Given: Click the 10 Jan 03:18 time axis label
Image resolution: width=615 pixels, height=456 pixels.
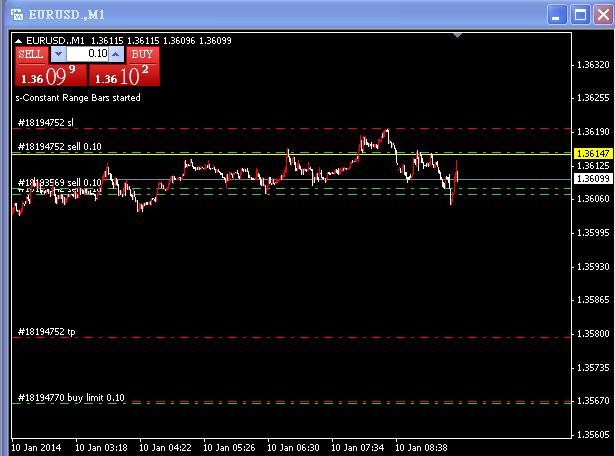Looking at the screenshot, I should click(101, 447).
